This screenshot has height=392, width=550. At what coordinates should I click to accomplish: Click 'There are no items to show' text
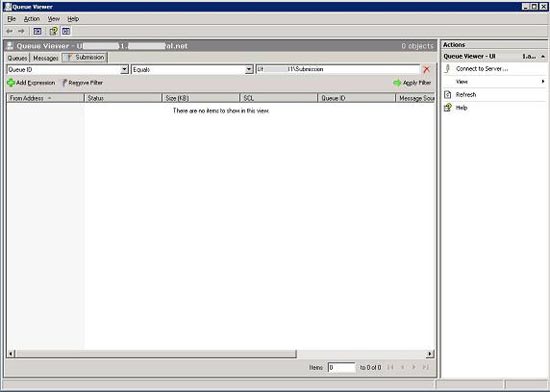221,111
